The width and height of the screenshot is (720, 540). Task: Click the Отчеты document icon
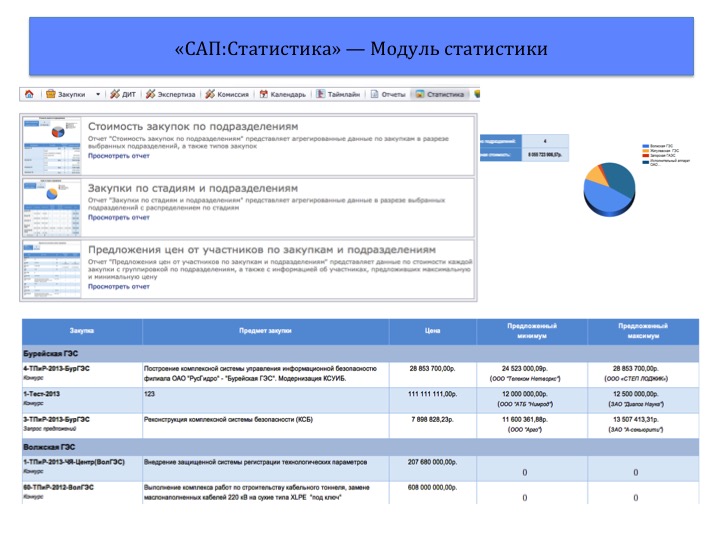tap(373, 95)
